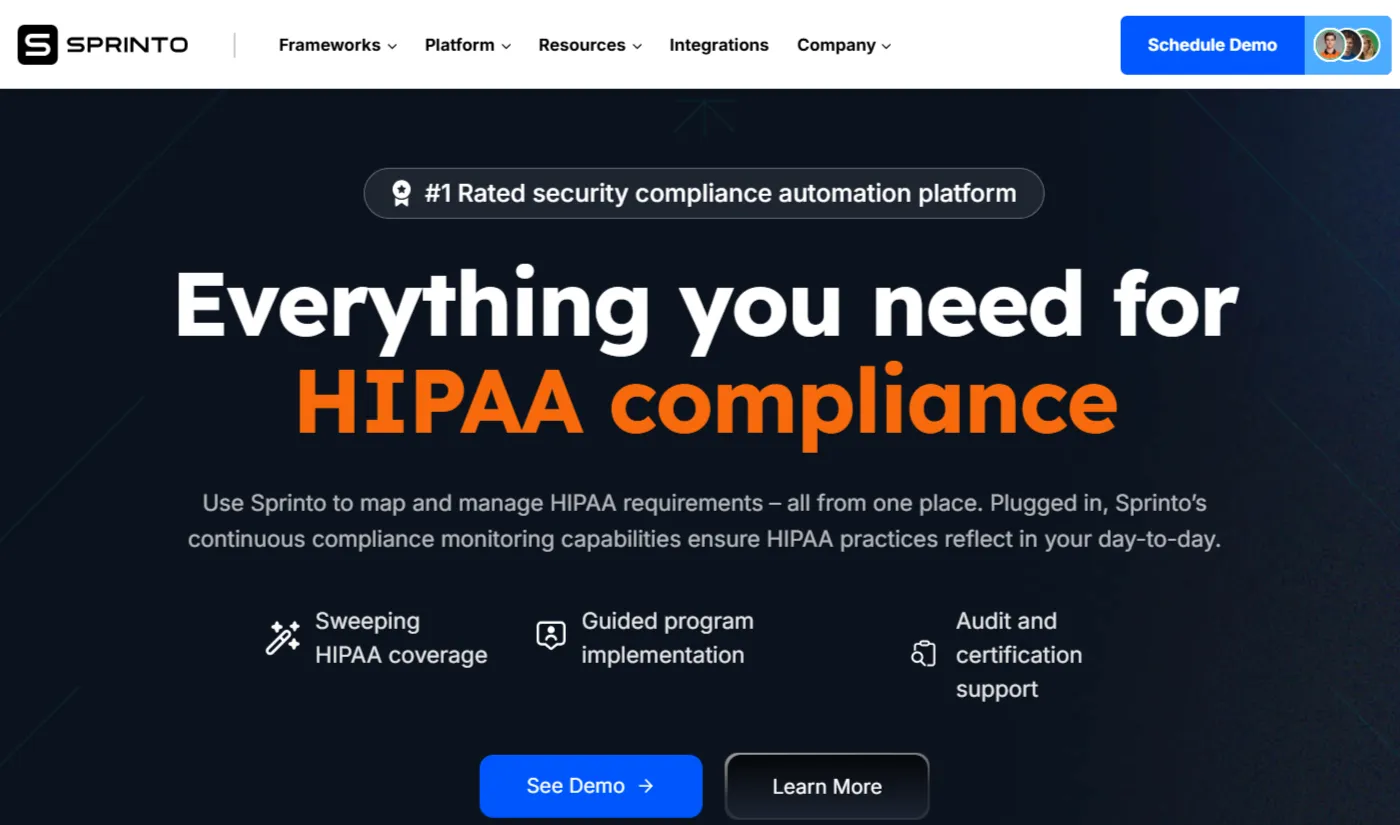Expand the Resources chevron arrow
The width and height of the screenshot is (1400, 825).
click(x=637, y=46)
